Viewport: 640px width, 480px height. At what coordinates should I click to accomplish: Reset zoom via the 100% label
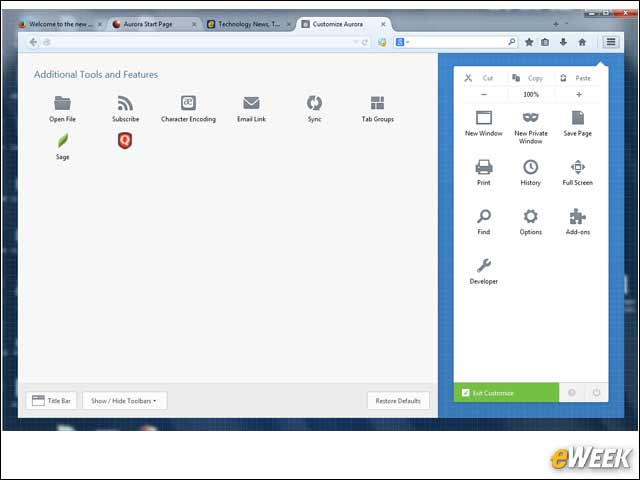tap(531, 95)
